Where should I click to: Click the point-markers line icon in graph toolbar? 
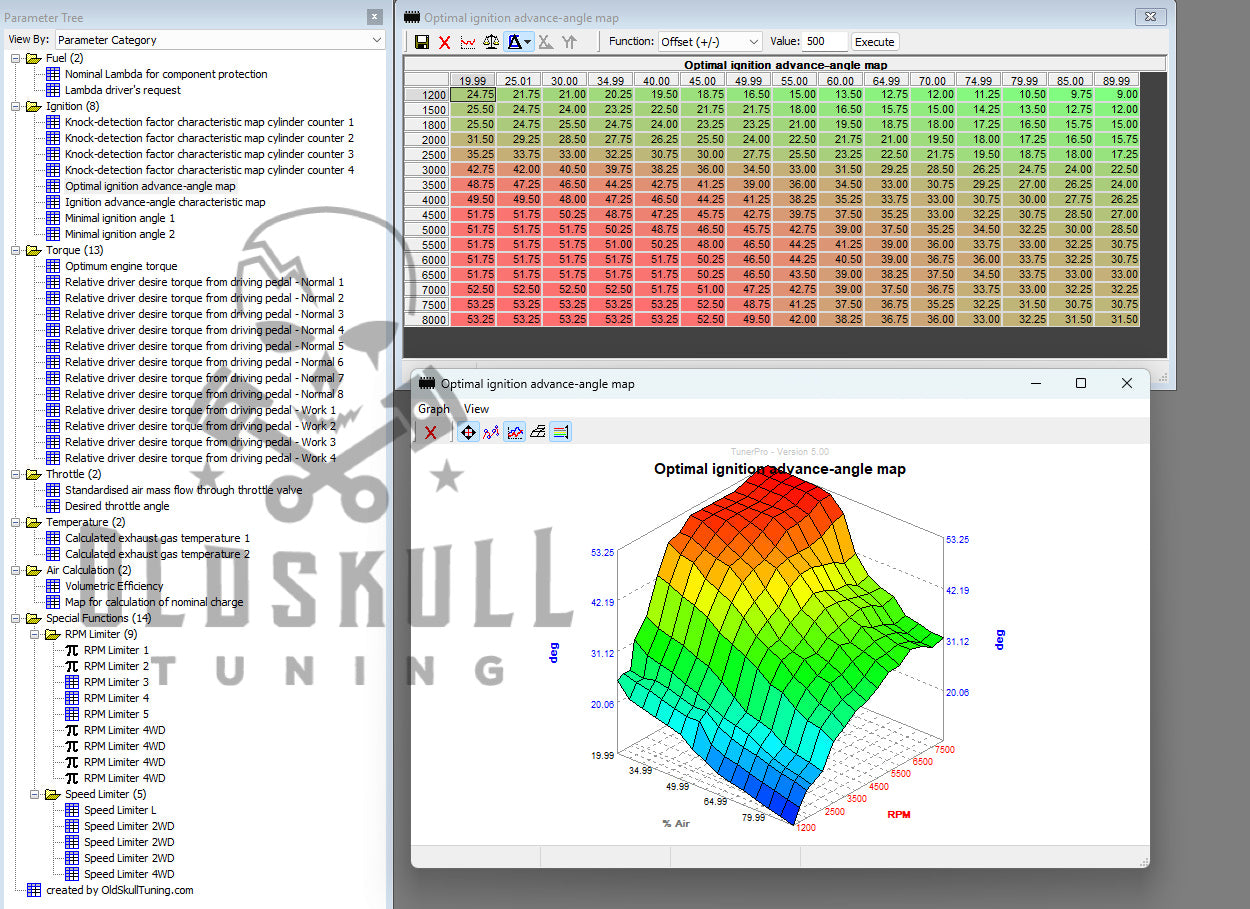[490, 432]
